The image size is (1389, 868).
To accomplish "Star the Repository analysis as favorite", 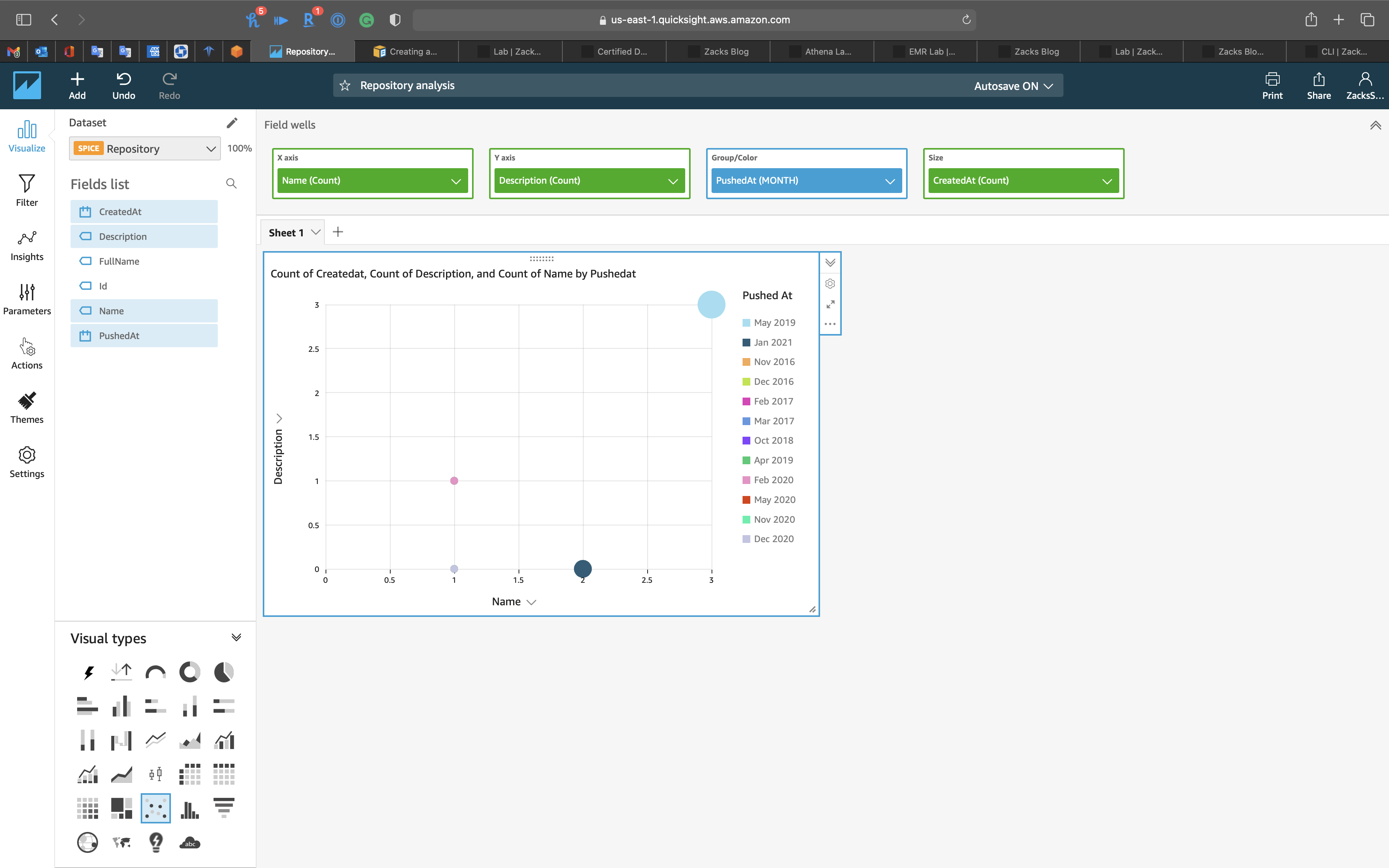I will point(345,86).
